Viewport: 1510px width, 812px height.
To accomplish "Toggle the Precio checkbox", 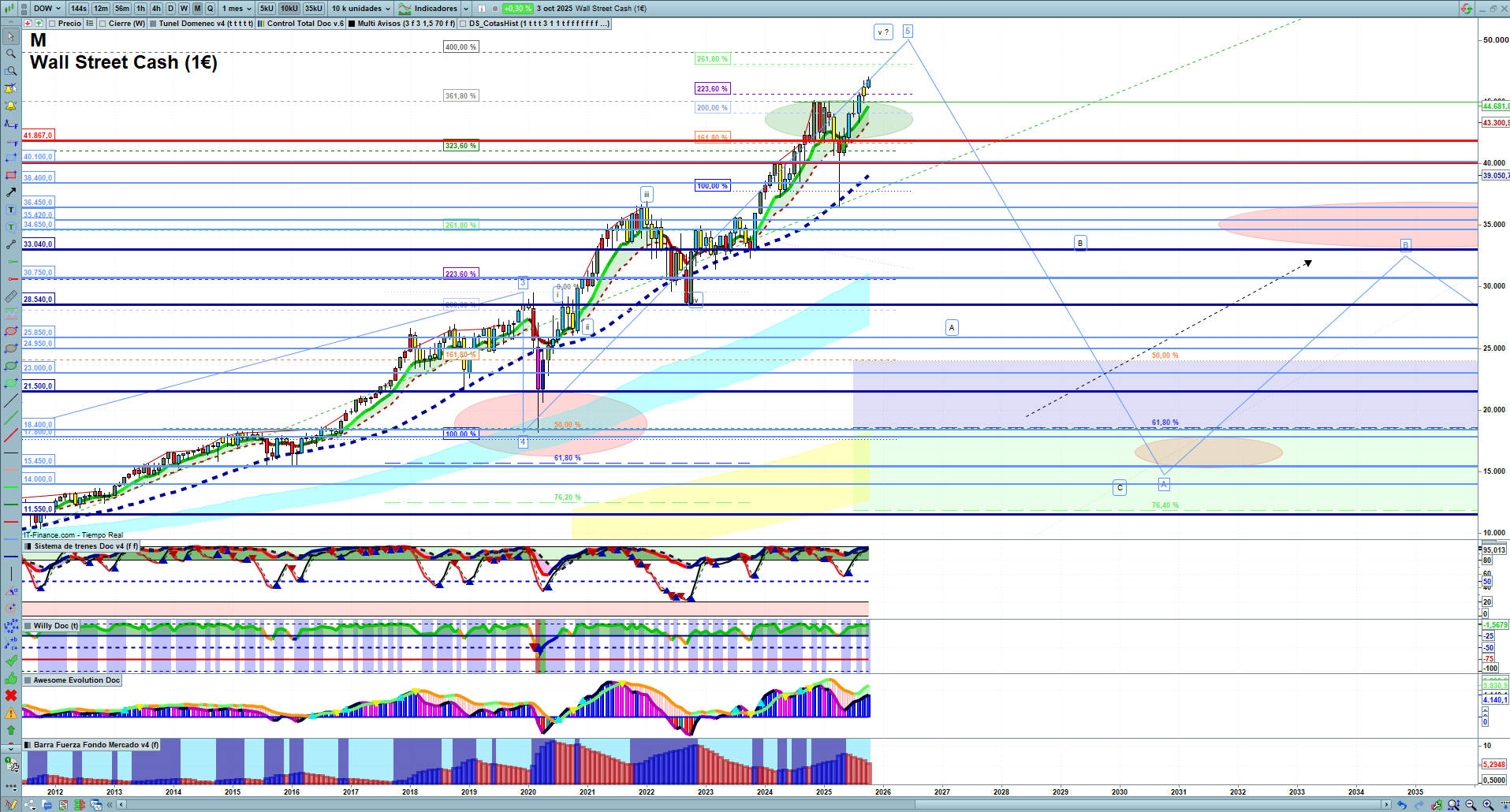I will tap(53, 24).
